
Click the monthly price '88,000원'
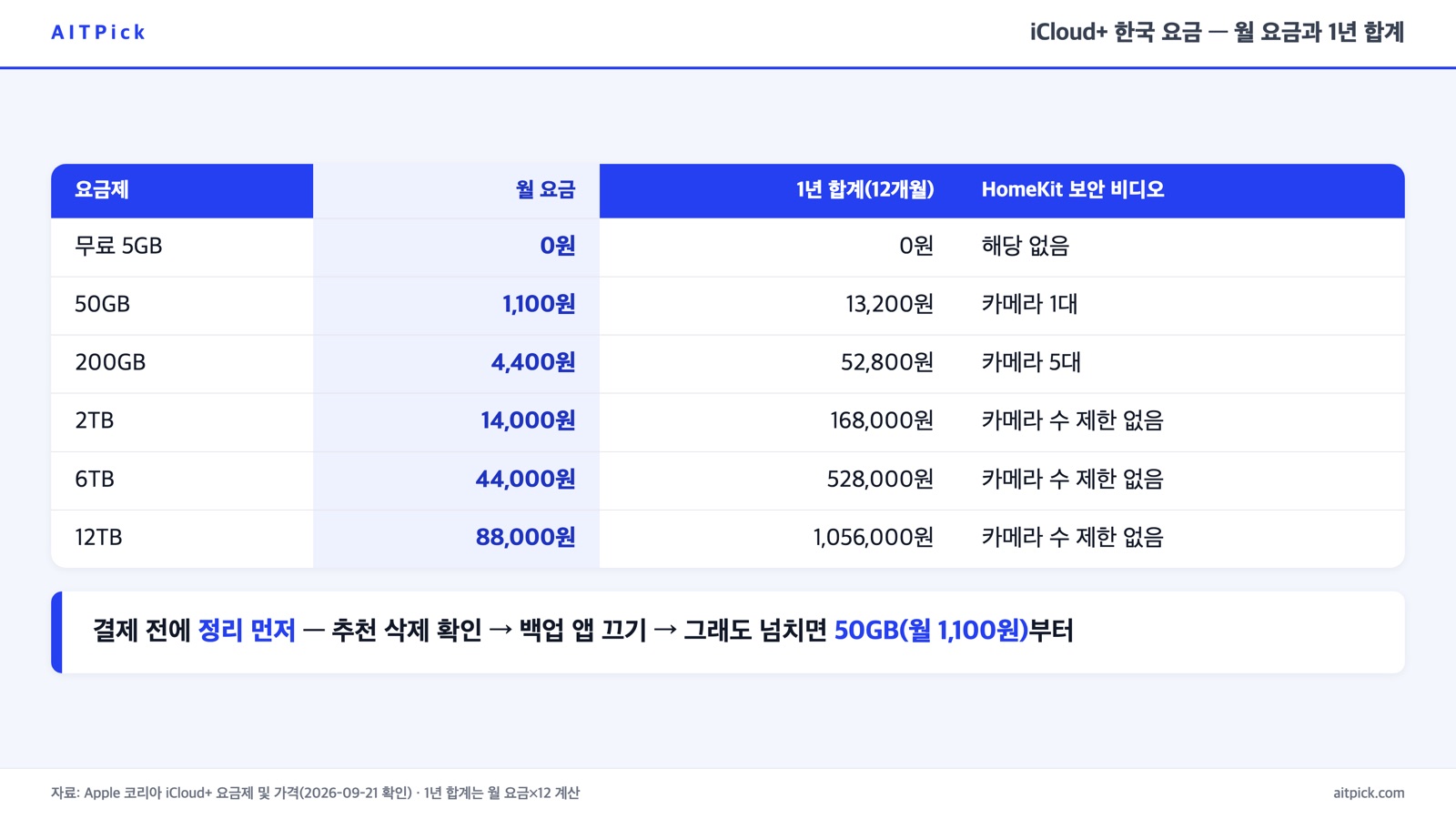coord(525,537)
